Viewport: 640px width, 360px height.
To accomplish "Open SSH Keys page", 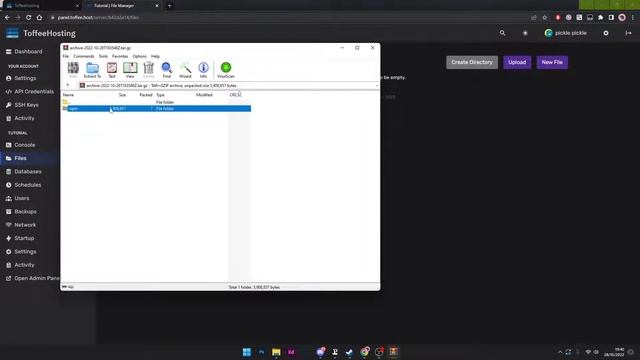I will (x=22, y=105).
